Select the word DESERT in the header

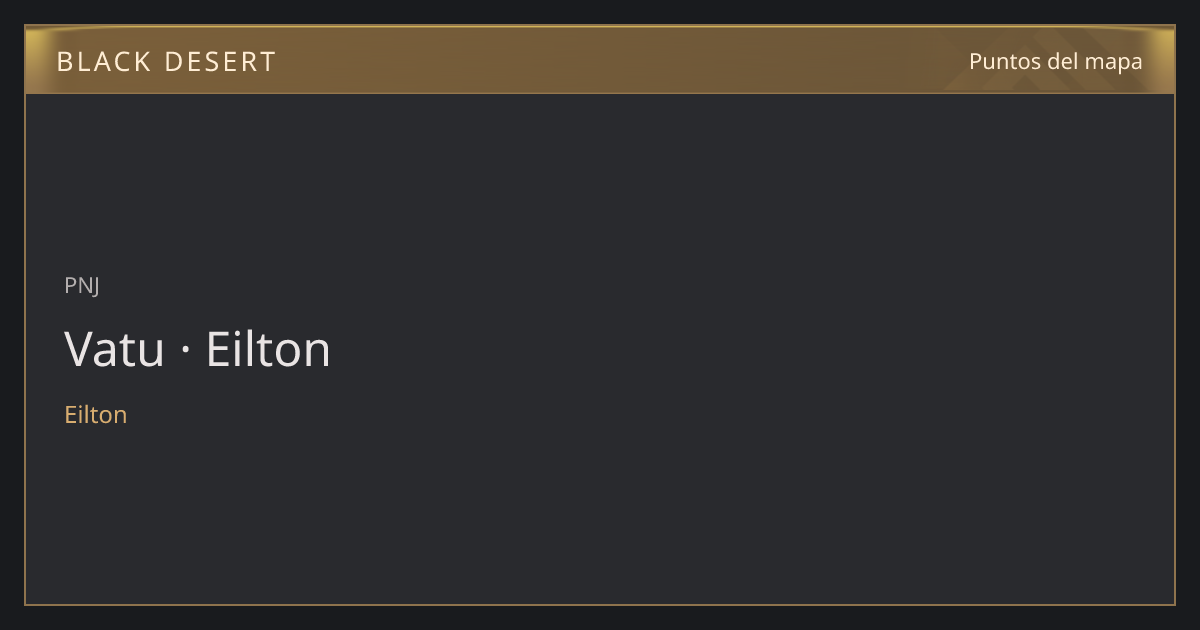coord(220,62)
